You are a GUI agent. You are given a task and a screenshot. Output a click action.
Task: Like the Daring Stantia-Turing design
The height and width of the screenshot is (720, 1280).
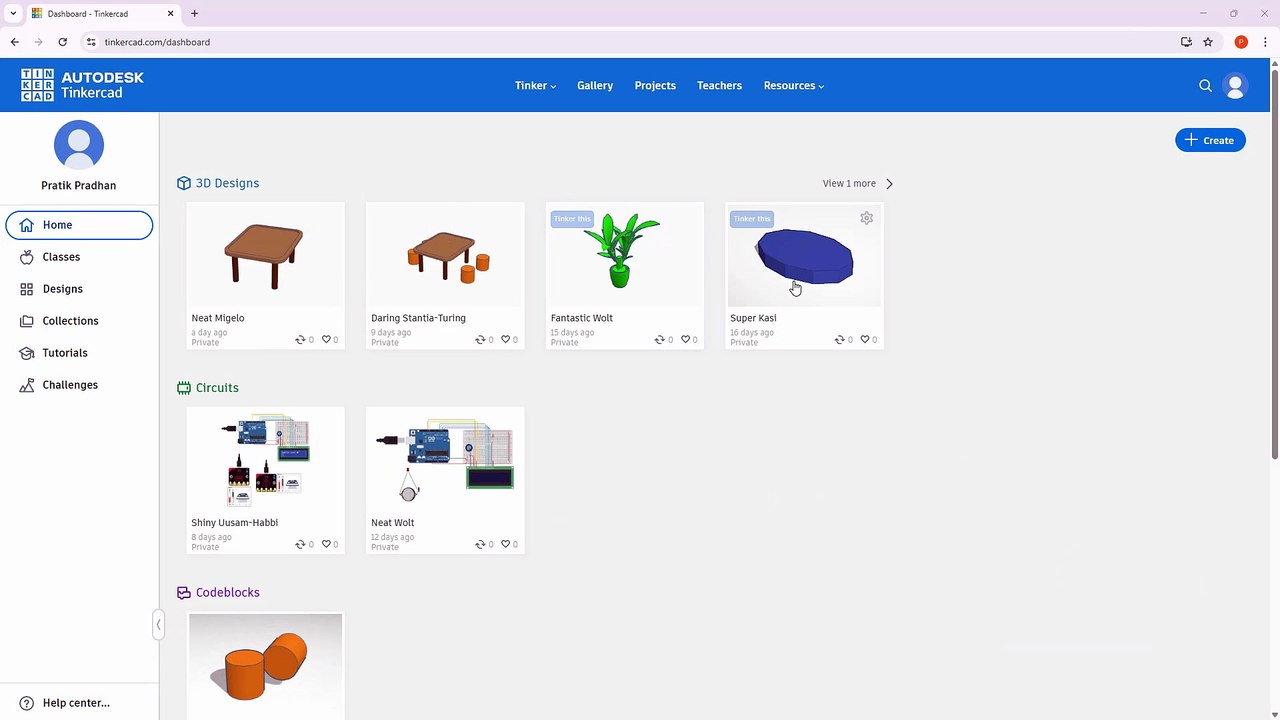(x=505, y=340)
